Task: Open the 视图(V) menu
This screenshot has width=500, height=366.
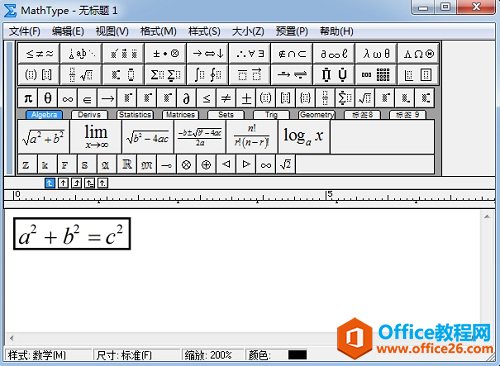Action: tap(112, 31)
